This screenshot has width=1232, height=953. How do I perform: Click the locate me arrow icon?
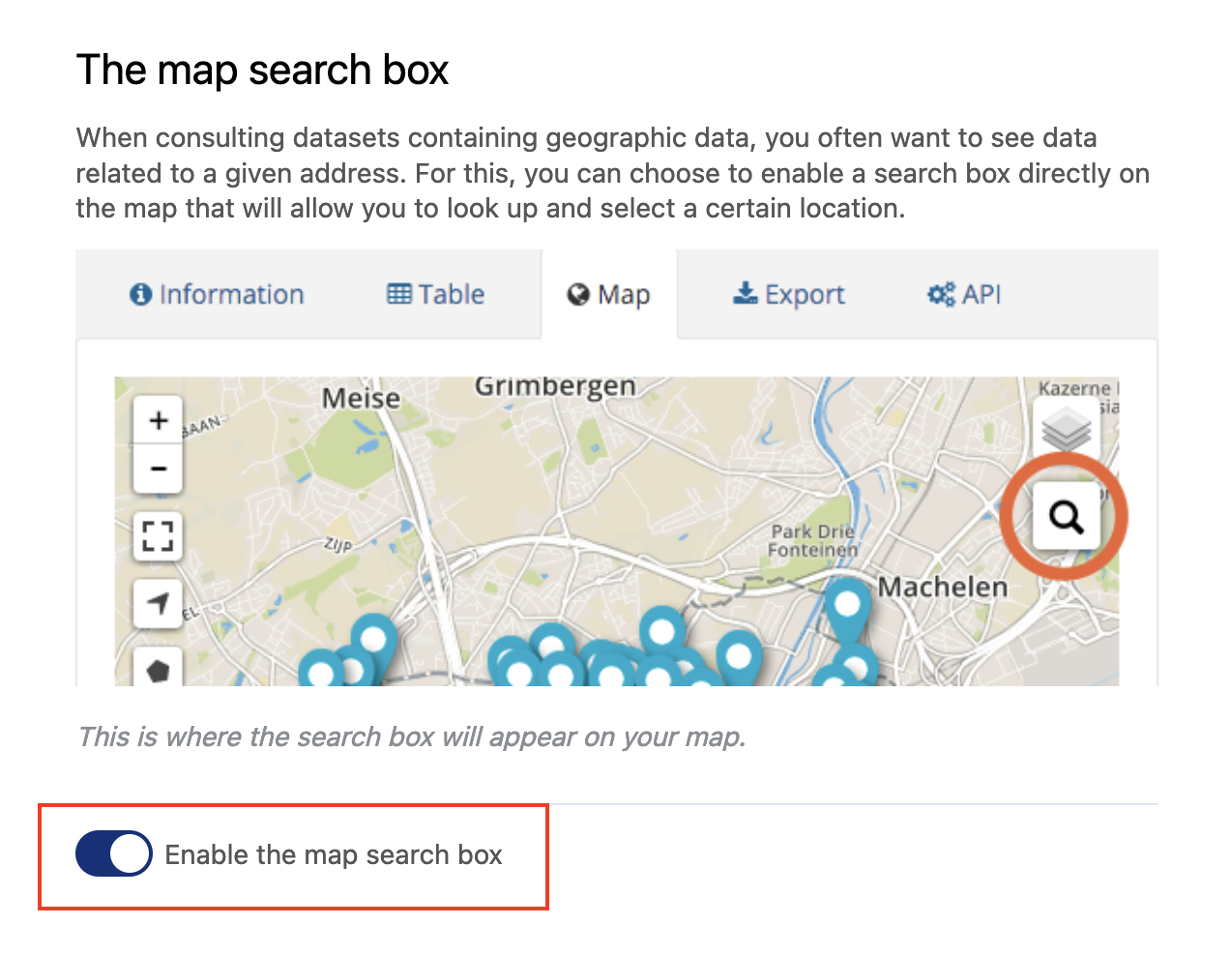point(158,603)
